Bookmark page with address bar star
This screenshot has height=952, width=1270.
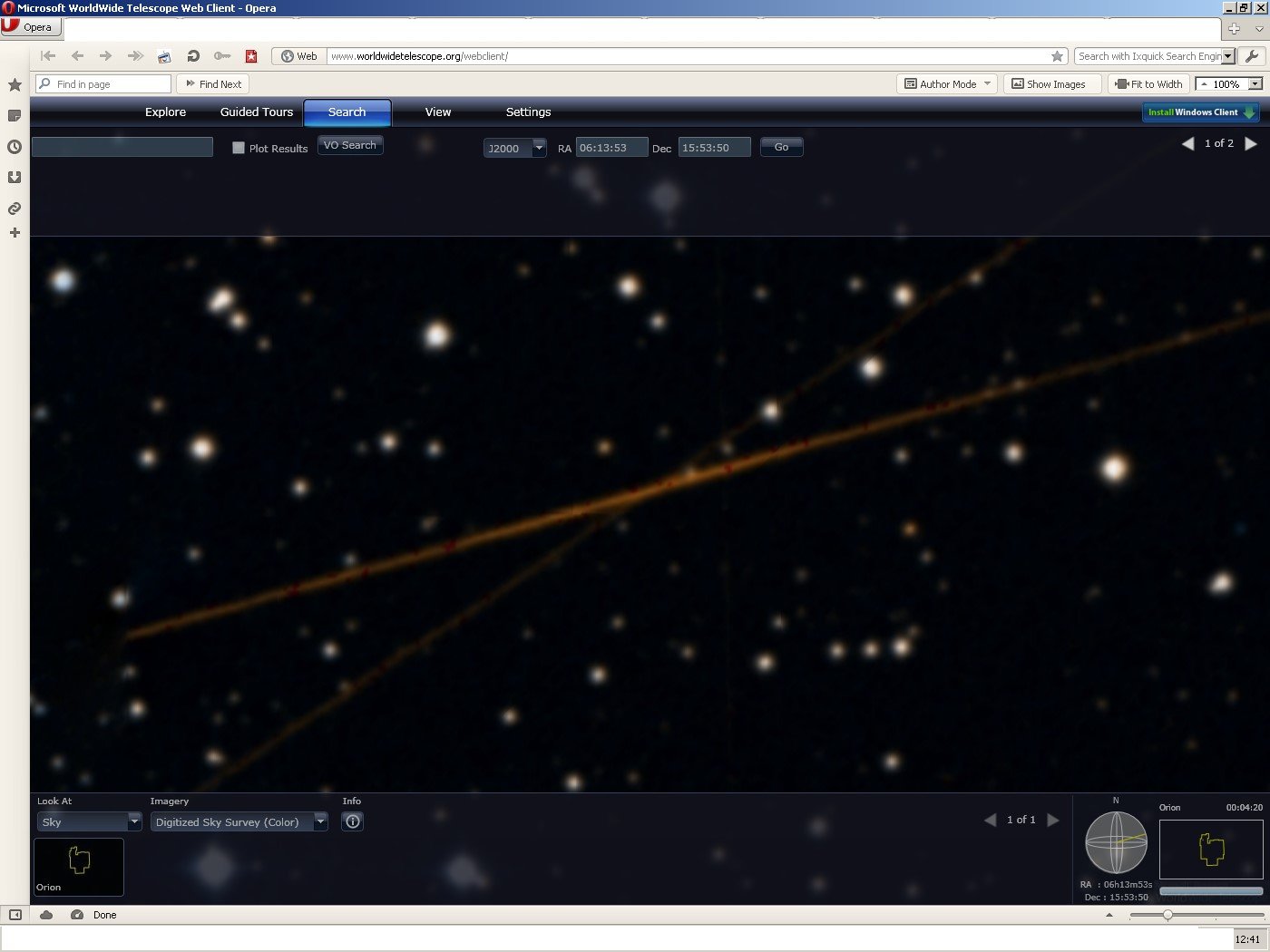click(x=1057, y=56)
